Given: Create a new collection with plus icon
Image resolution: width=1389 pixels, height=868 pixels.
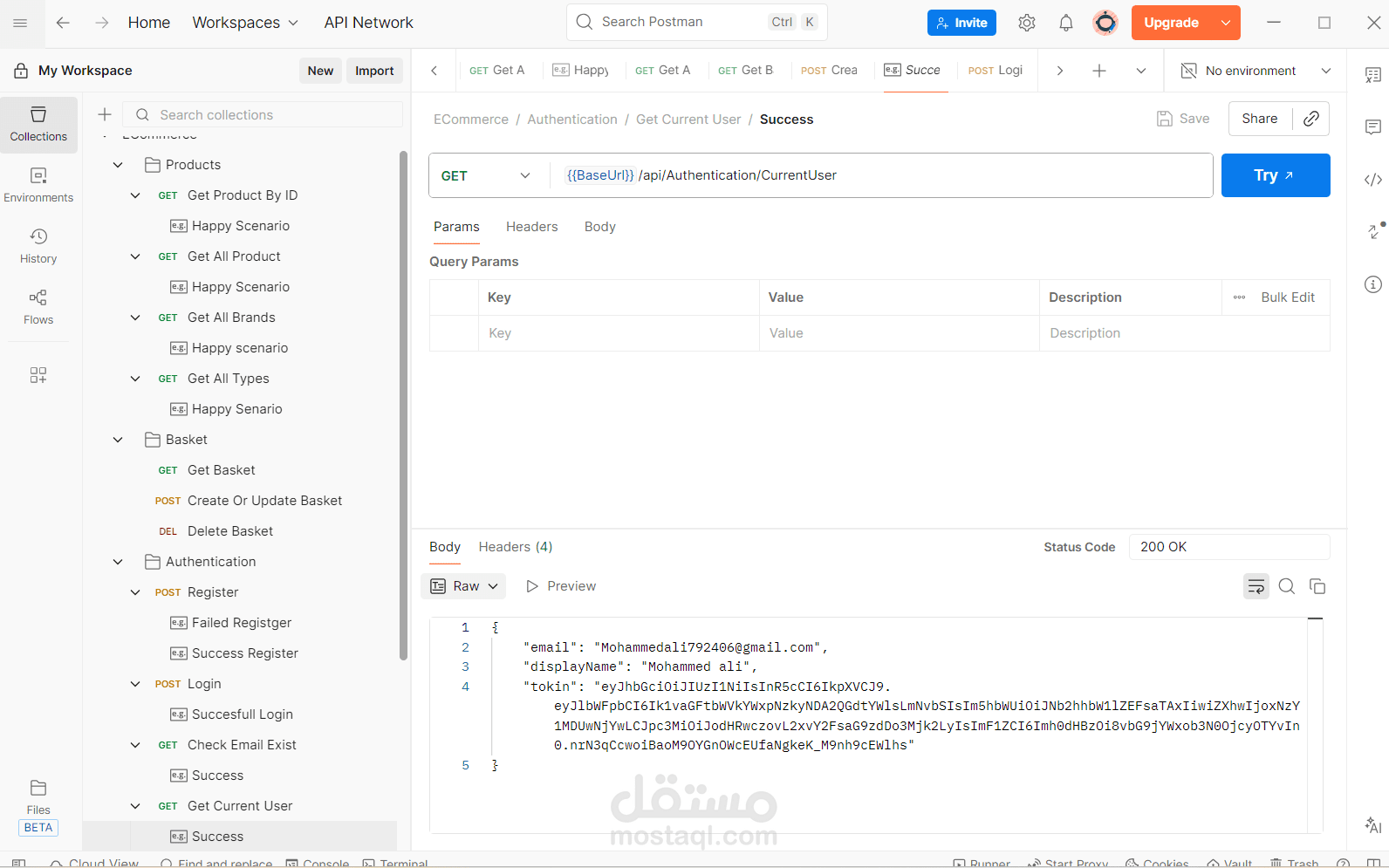Looking at the screenshot, I should point(105,114).
